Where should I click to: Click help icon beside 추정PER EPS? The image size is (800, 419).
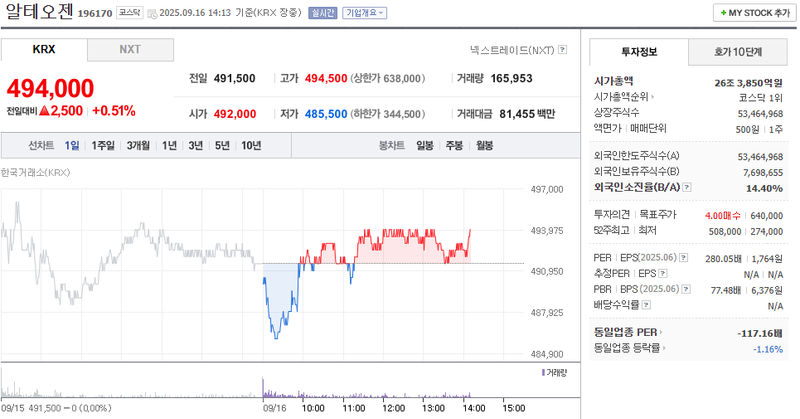point(662,274)
